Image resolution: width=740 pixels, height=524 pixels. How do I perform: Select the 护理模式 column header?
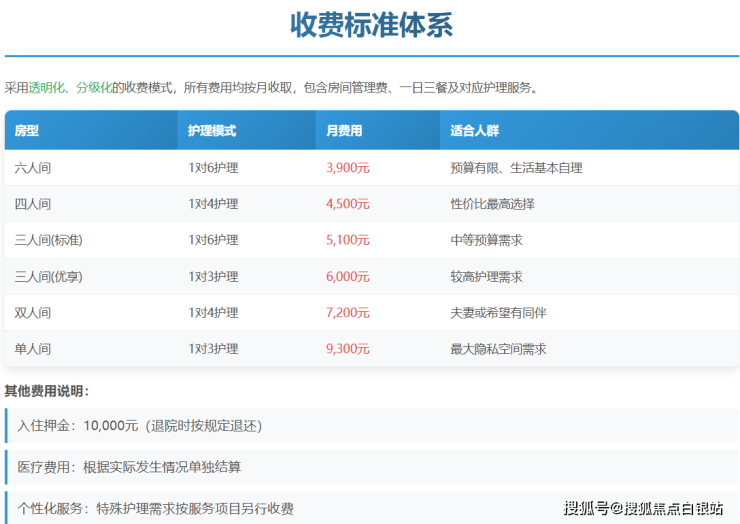[x=212, y=131]
